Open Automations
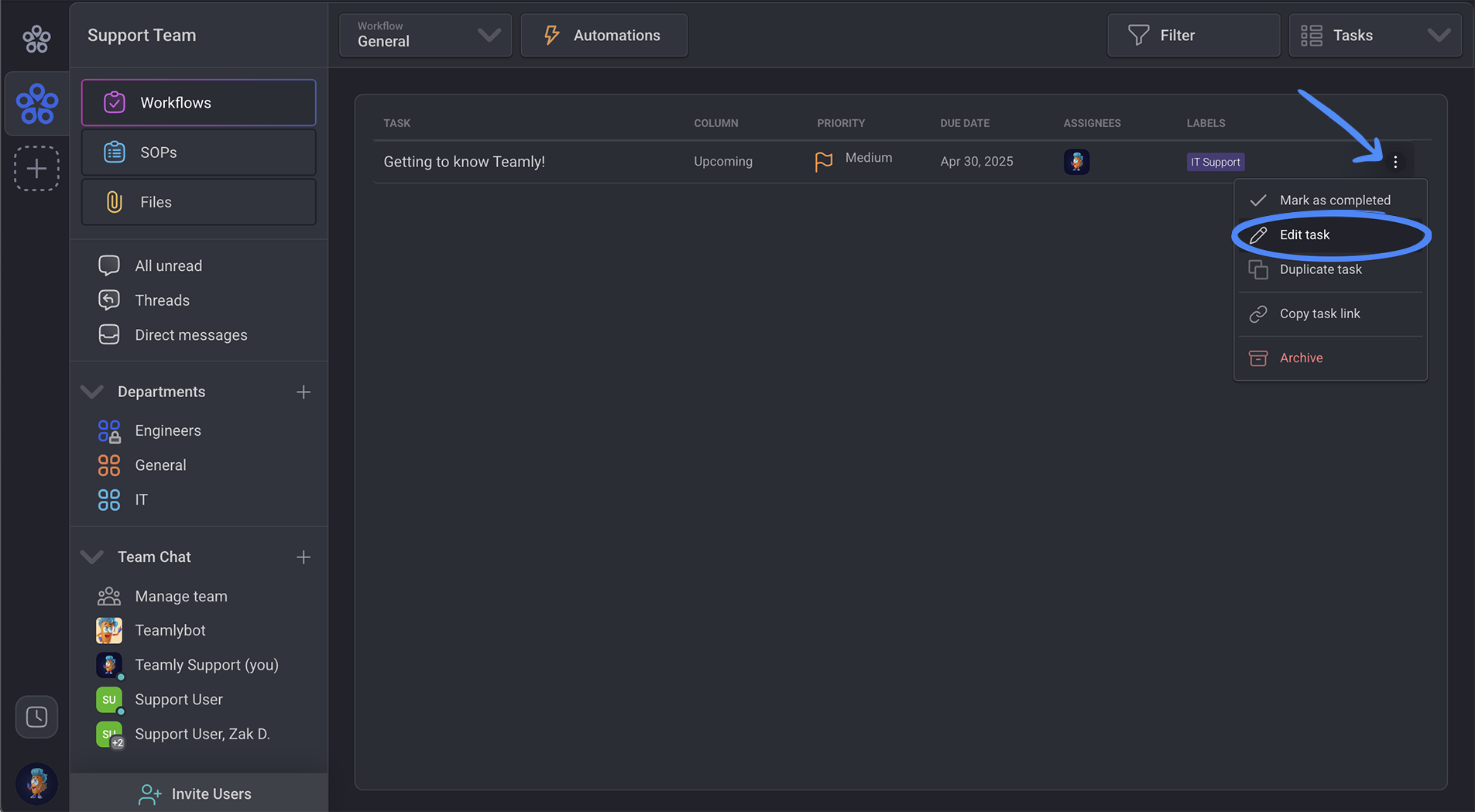Viewport: 1475px width, 812px height. point(604,35)
